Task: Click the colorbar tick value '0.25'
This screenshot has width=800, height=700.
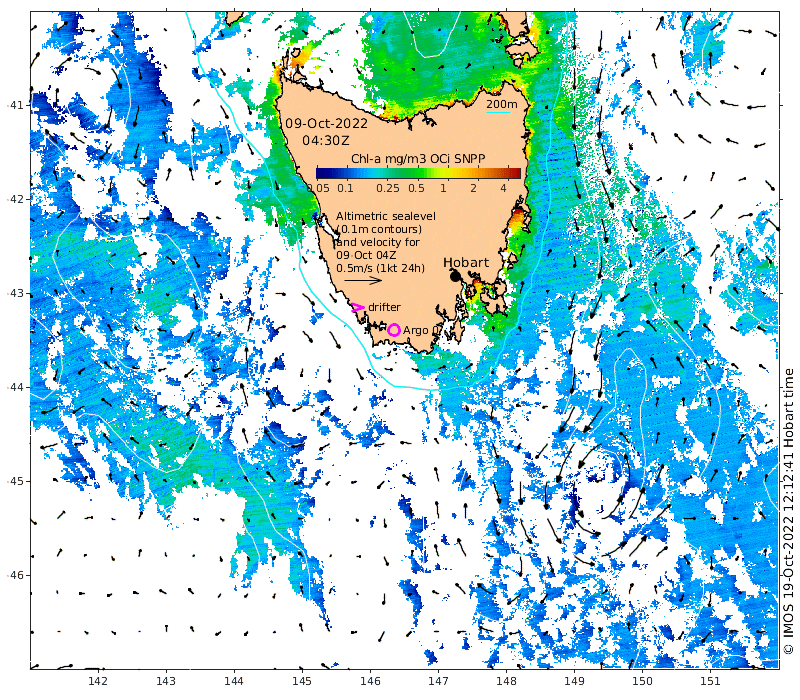Action: pos(388,188)
